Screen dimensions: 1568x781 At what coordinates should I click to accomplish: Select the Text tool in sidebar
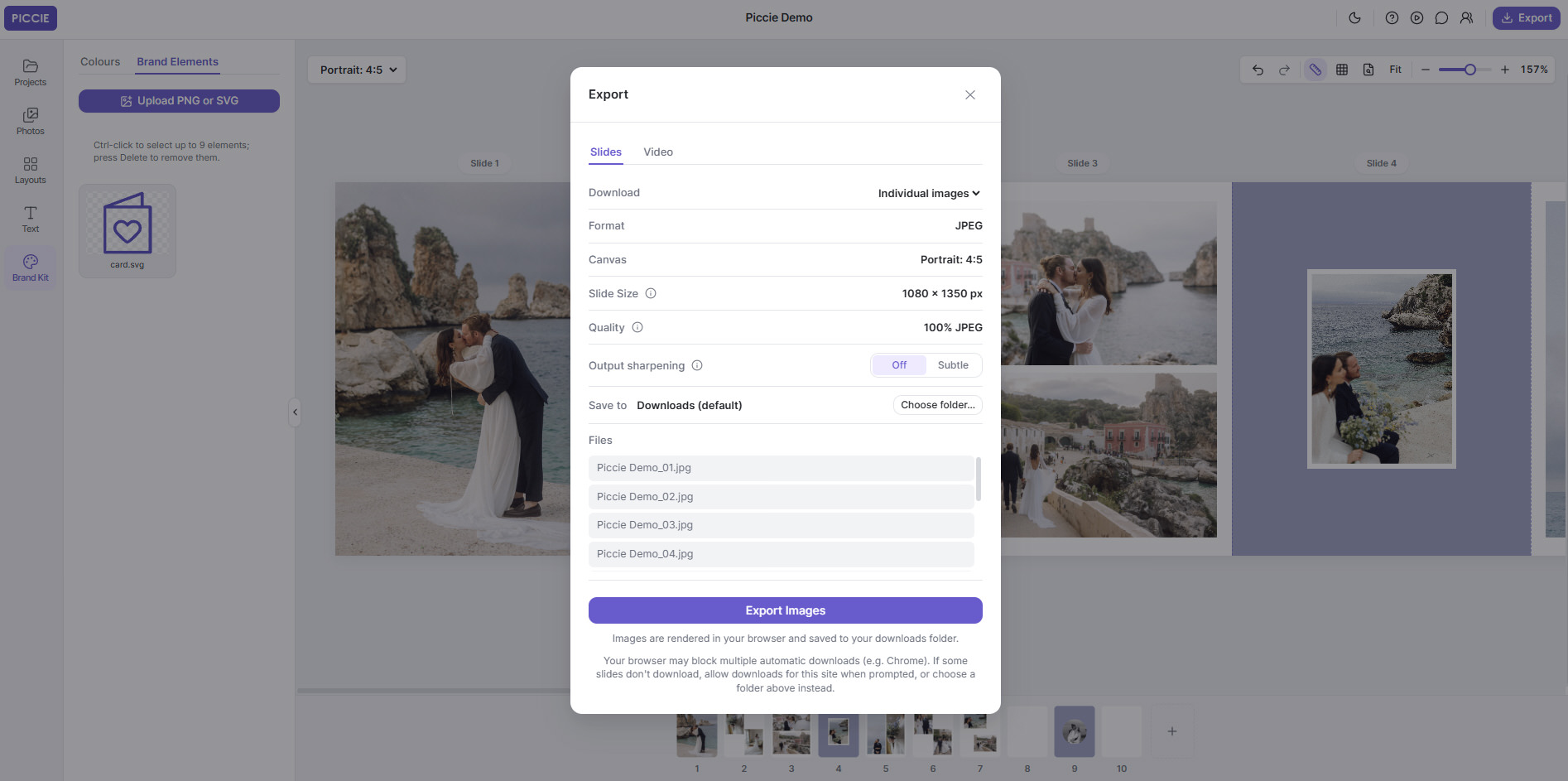31,219
